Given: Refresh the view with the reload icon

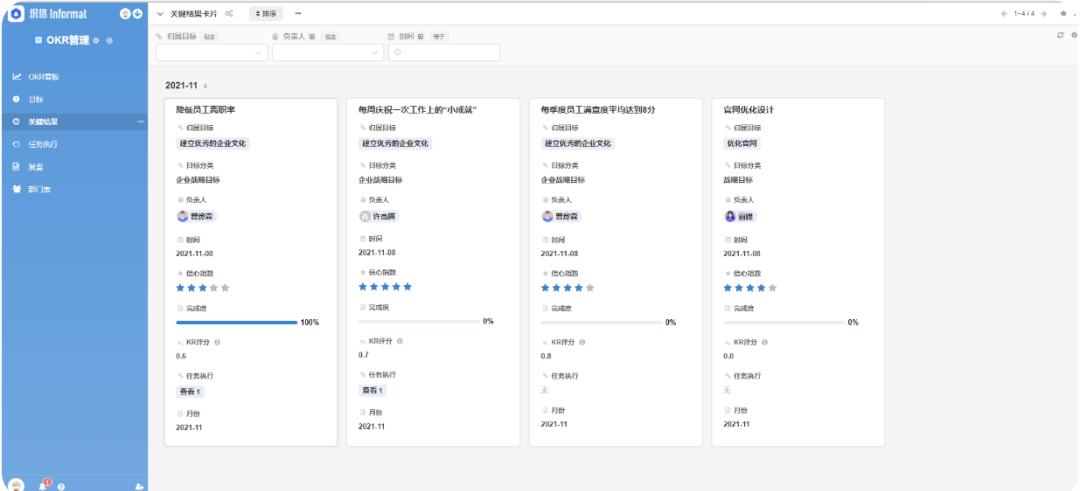Looking at the screenshot, I should [1061, 36].
